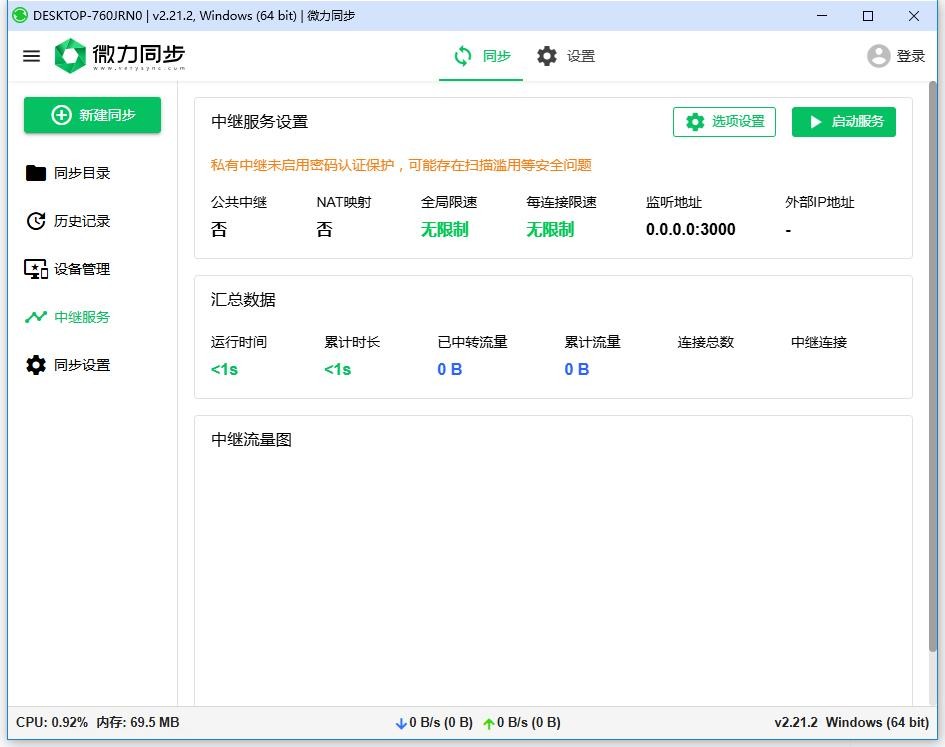Click the 新建同步 button
This screenshot has width=945, height=747.
pyautogui.click(x=92, y=115)
